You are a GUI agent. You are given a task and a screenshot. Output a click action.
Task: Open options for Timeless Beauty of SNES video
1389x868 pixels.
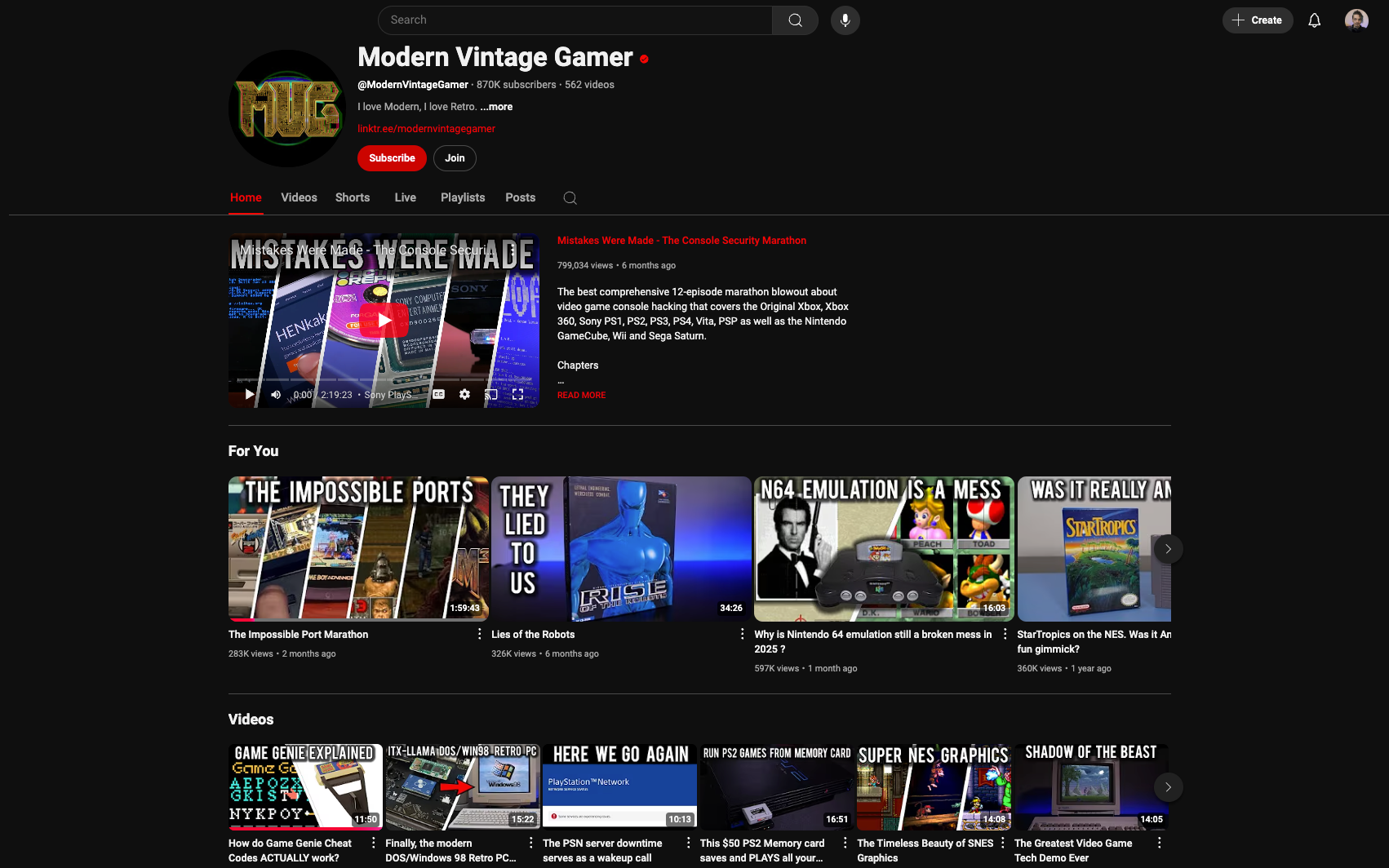point(1002,844)
